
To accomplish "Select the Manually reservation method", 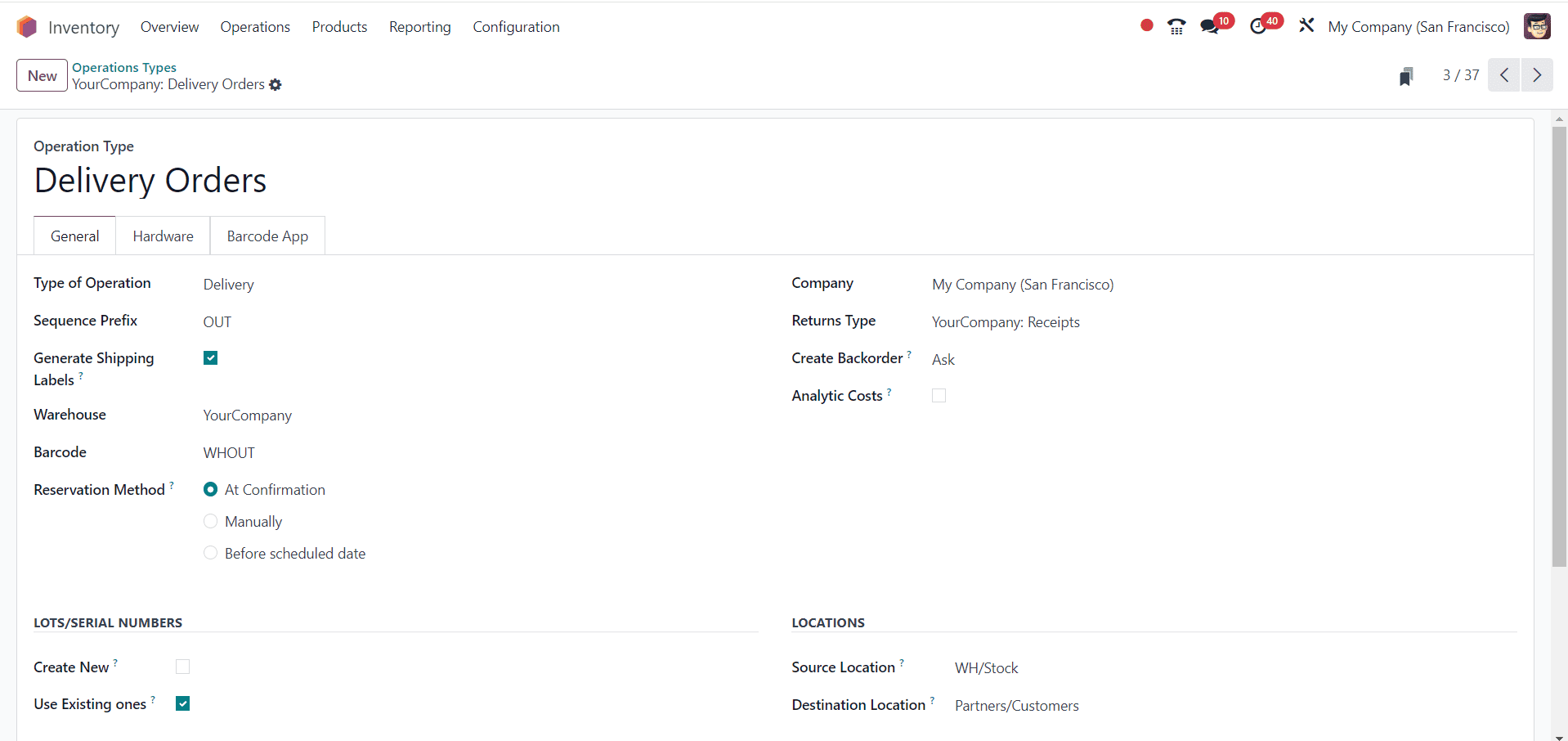I will [x=210, y=521].
